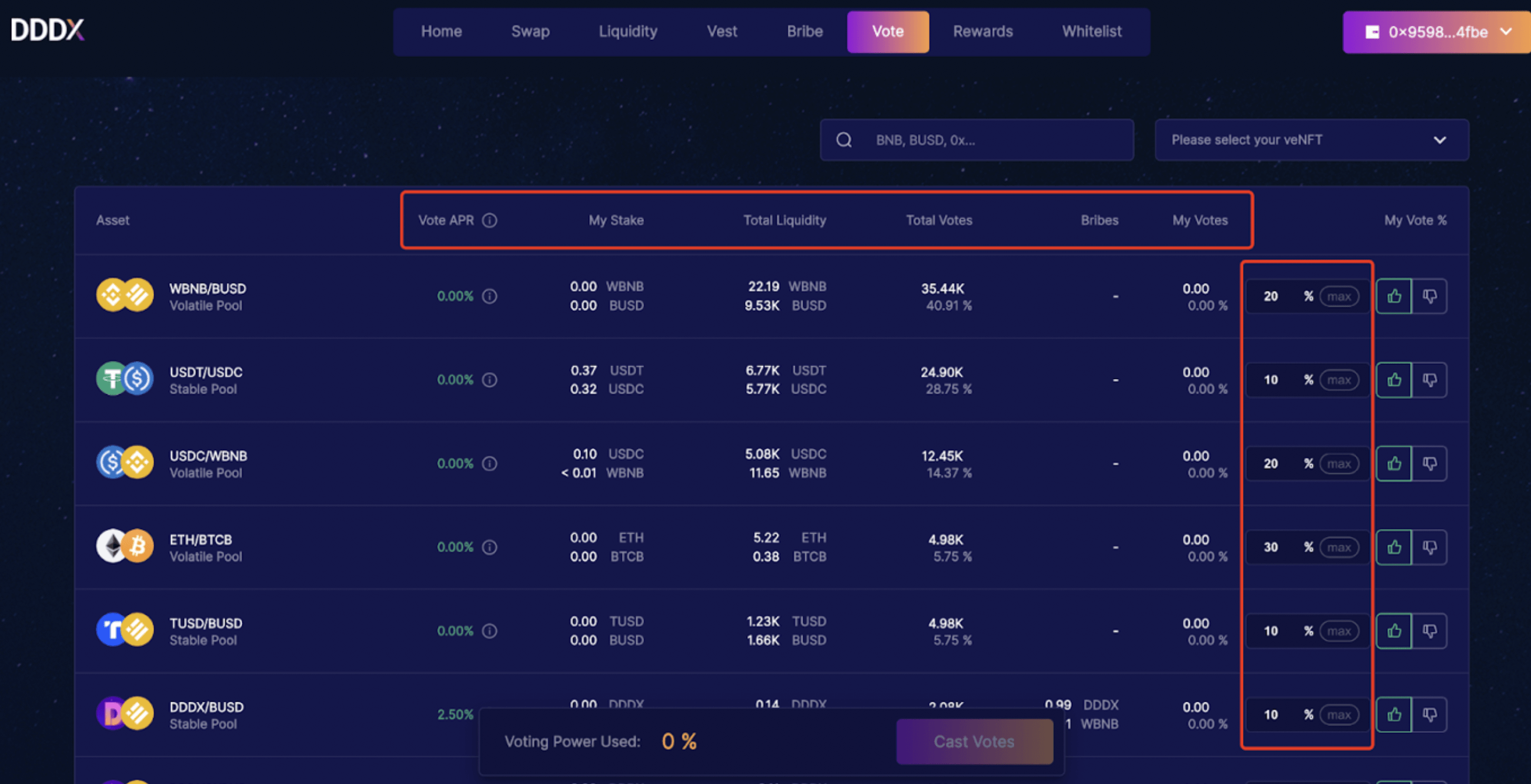The height and width of the screenshot is (784, 1531).
Task: Go to the Whitelist tab
Action: coord(1092,32)
